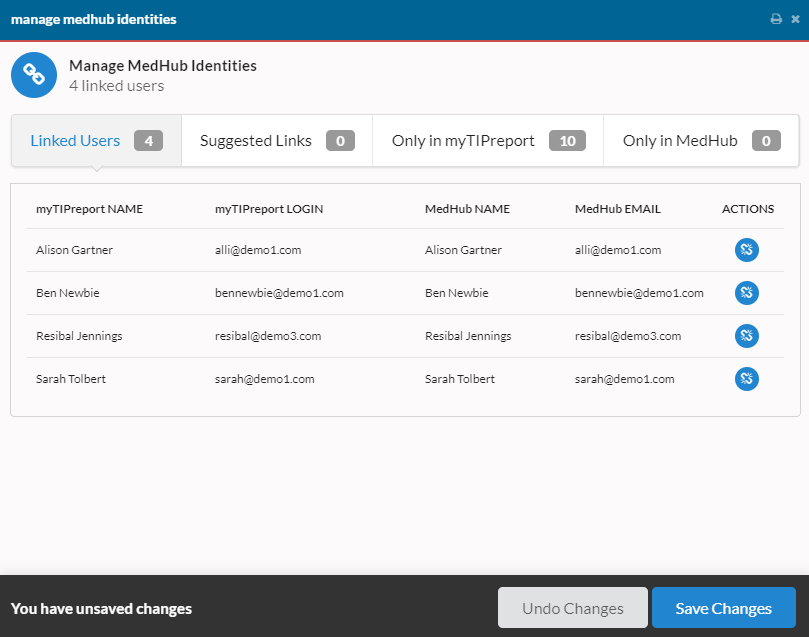
Task: Click the ACTIONS column header
Action: [748, 209]
